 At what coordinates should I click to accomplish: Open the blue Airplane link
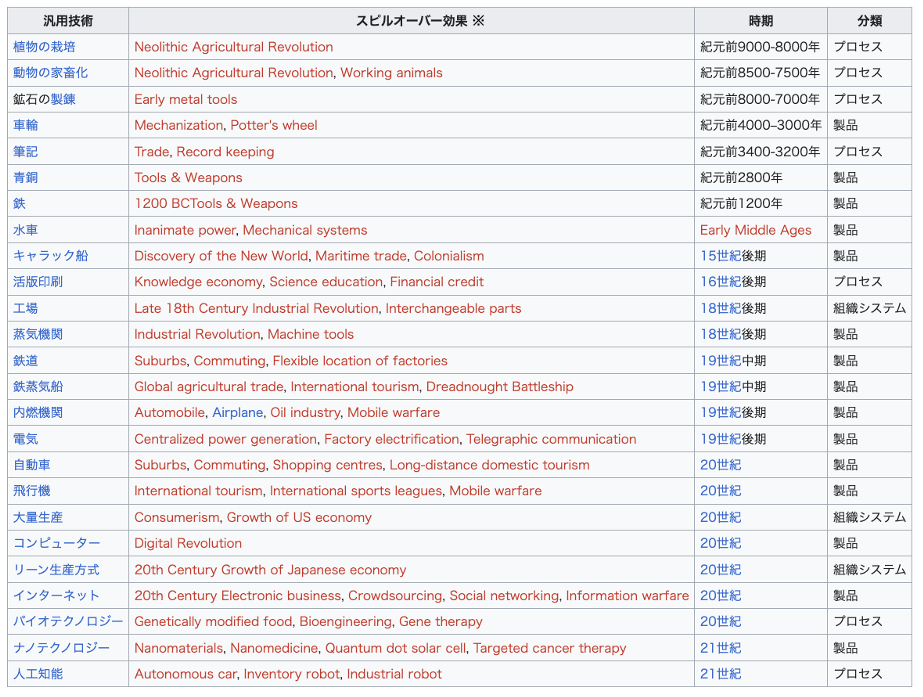[237, 413]
